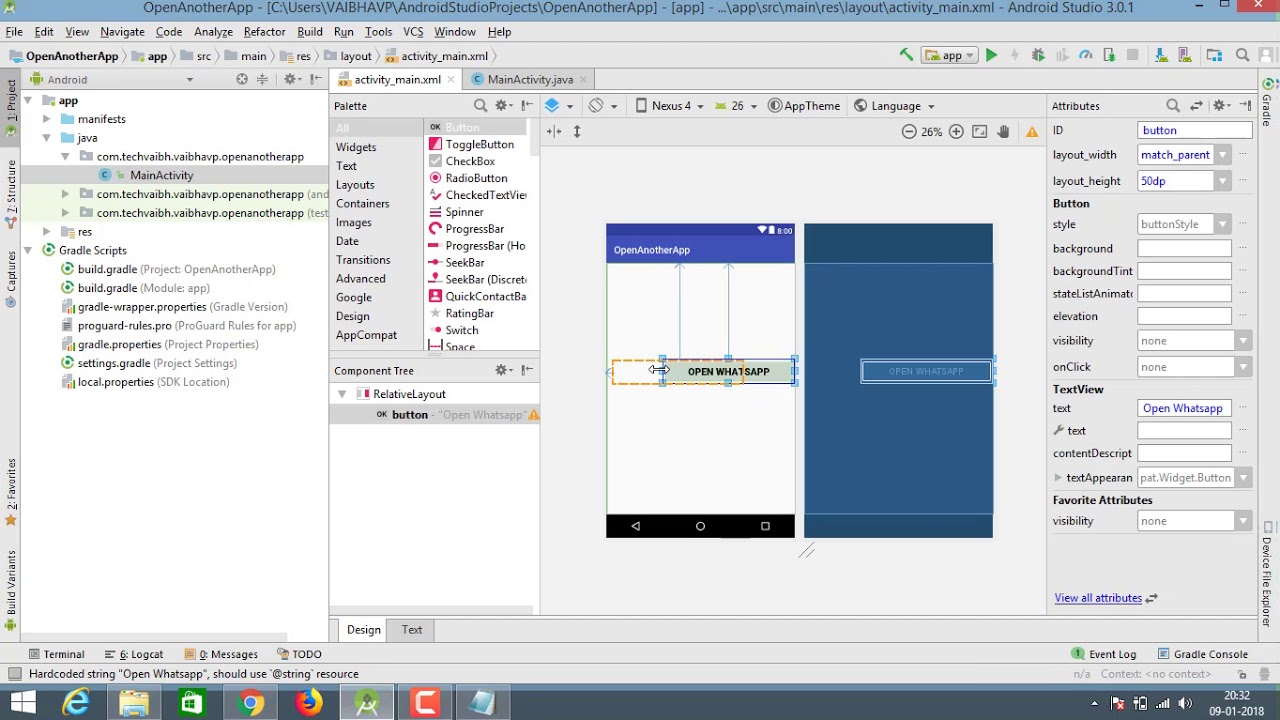
Task: Open the VCS menu
Action: (x=413, y=31)
